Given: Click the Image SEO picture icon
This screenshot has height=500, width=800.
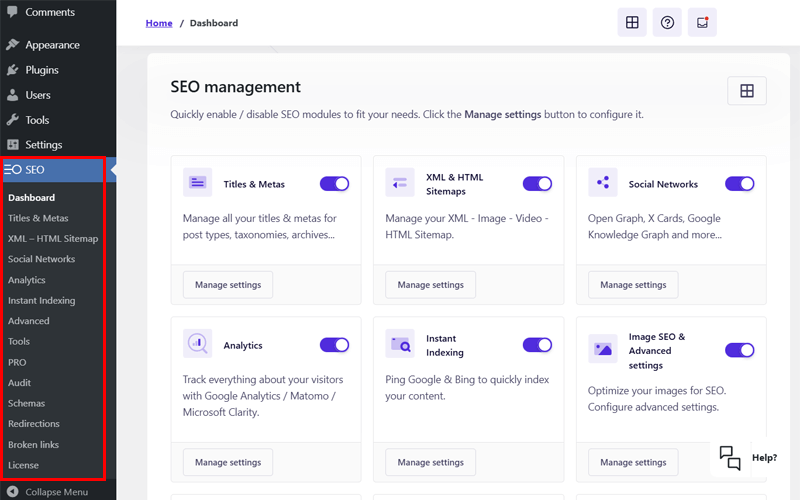Looking at the screenshot, I should click(603, 349).
